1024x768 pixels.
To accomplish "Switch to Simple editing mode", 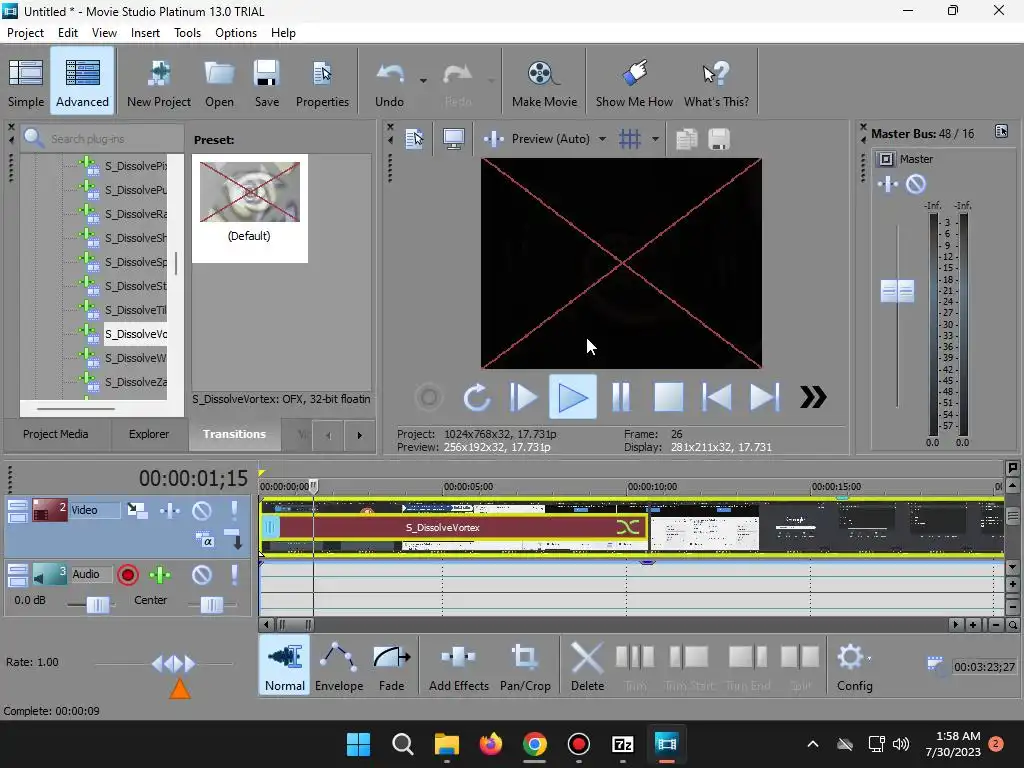I will pyautogui.click(x=25, y=81).
